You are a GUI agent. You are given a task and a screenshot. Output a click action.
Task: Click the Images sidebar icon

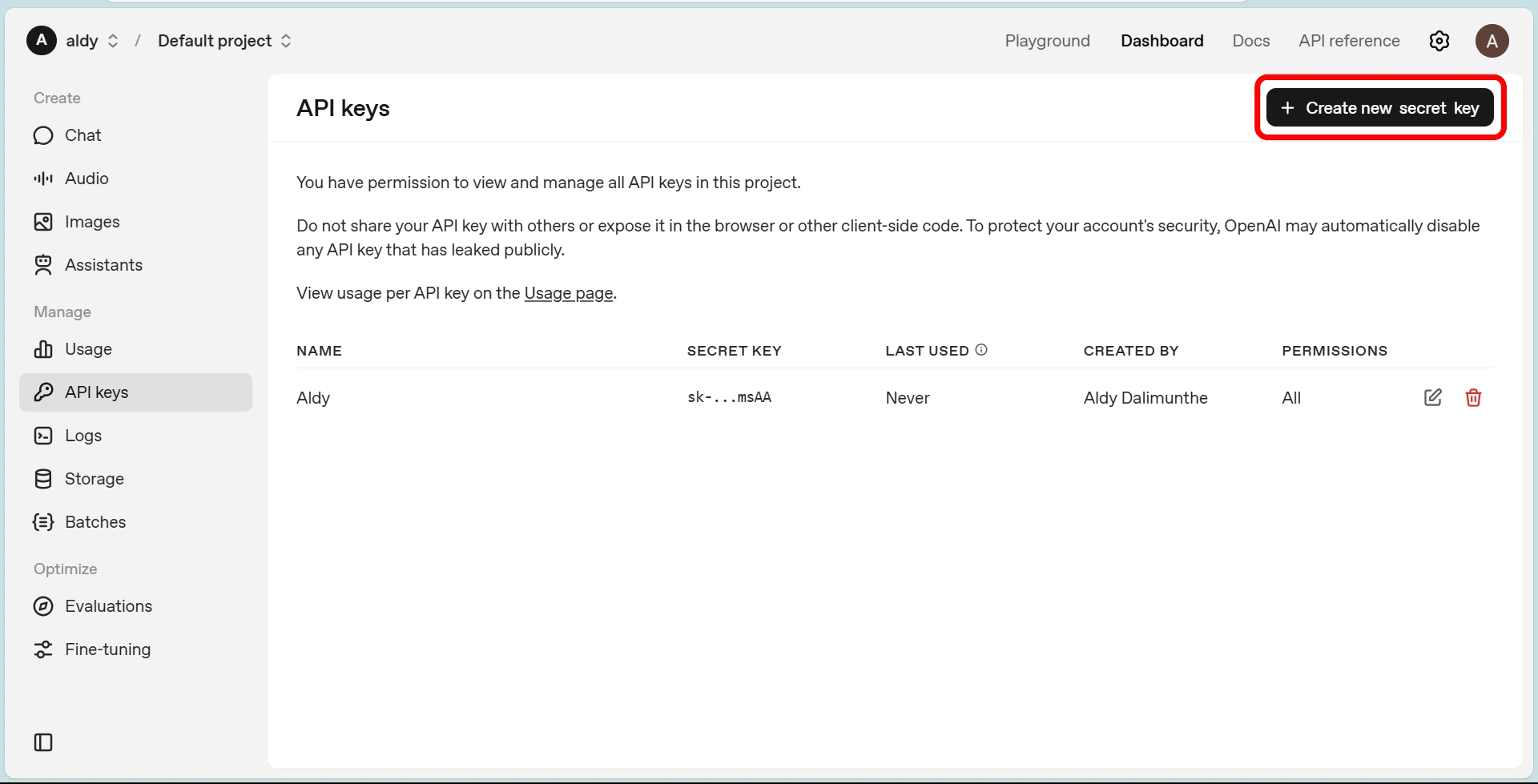pos(43,222)
